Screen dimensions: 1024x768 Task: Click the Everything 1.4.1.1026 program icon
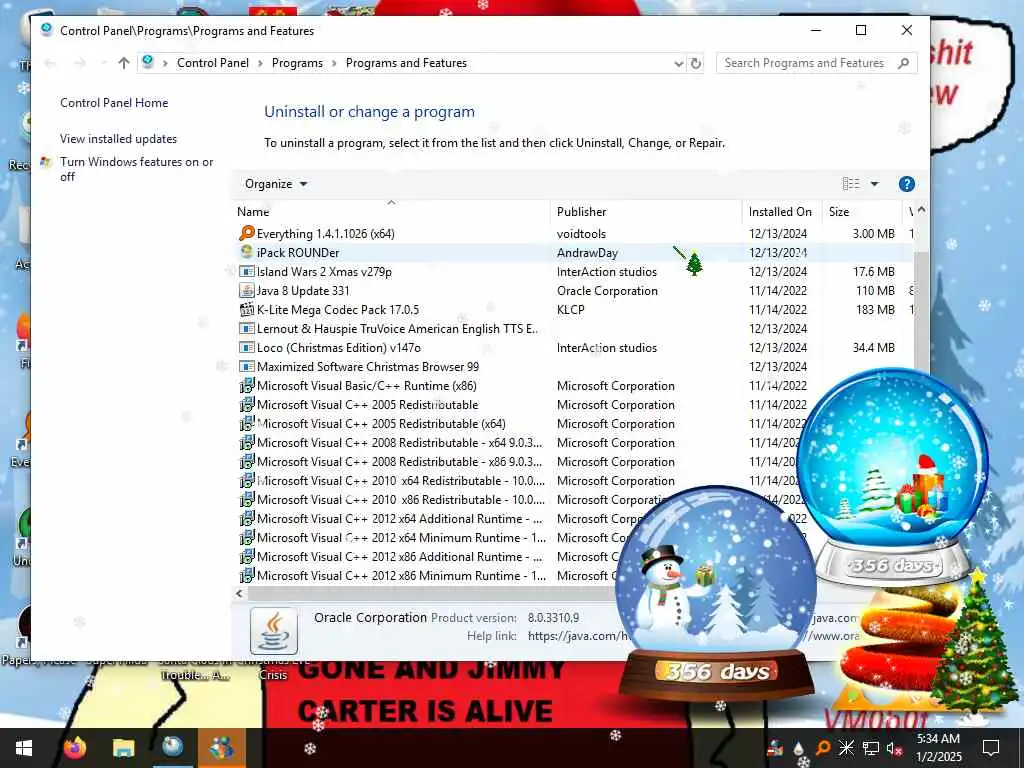click(x=247, y=233)
